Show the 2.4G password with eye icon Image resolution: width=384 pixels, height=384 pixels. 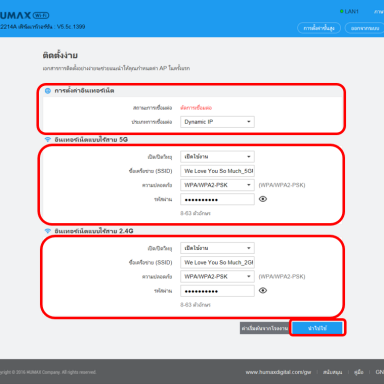[x=263, y=290]
